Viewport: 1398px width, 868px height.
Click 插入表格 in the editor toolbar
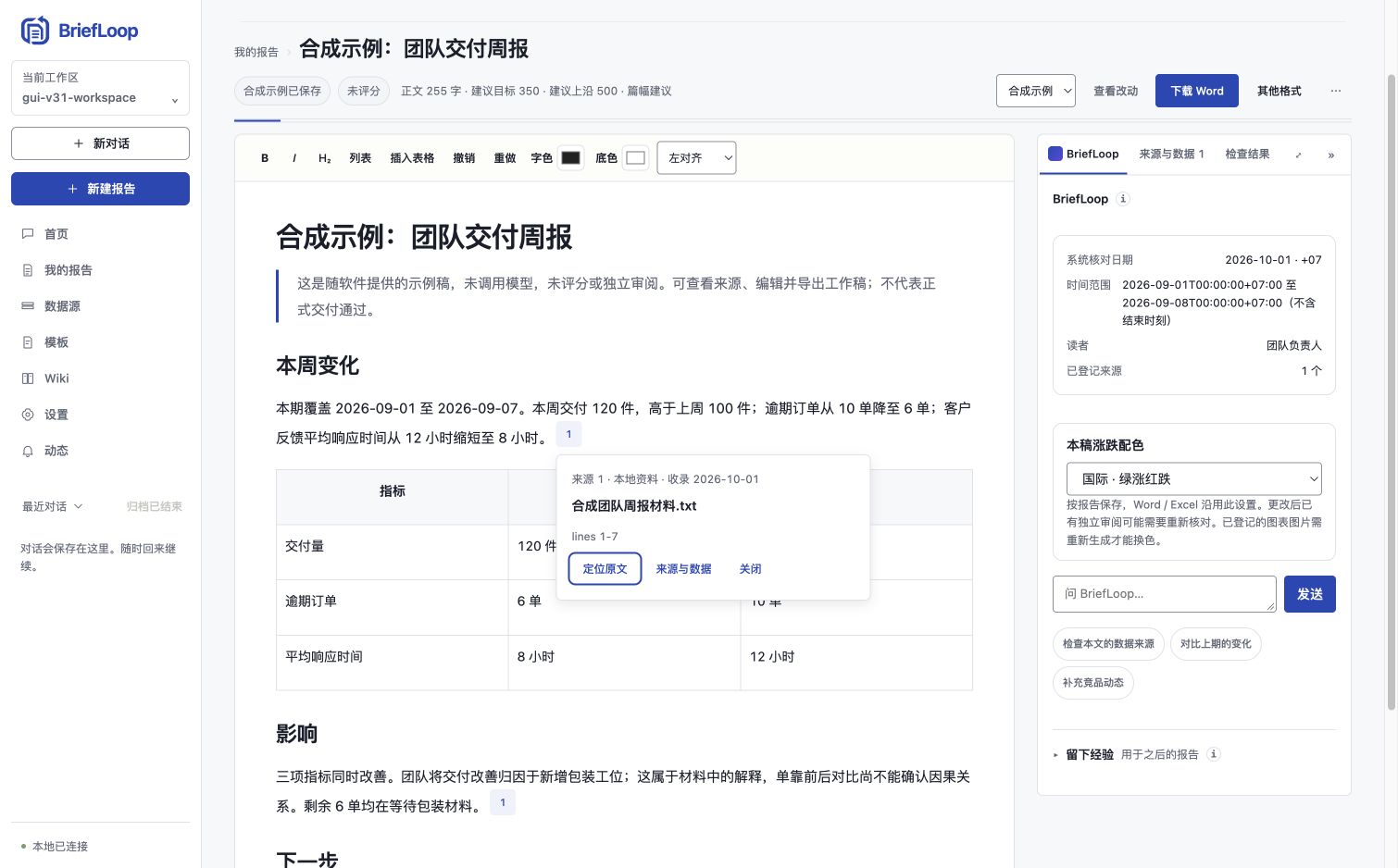412,158
